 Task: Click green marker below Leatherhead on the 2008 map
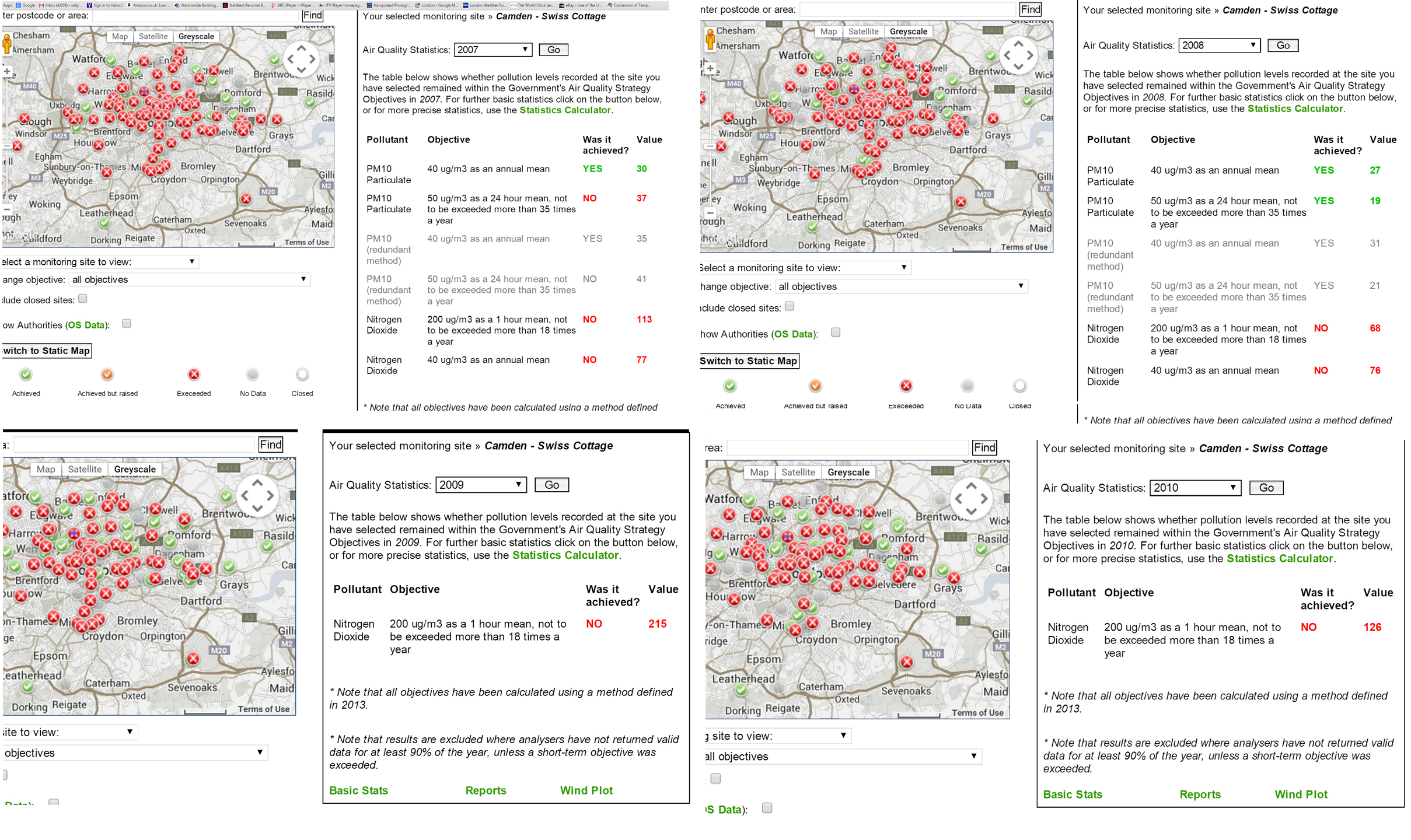812,226
